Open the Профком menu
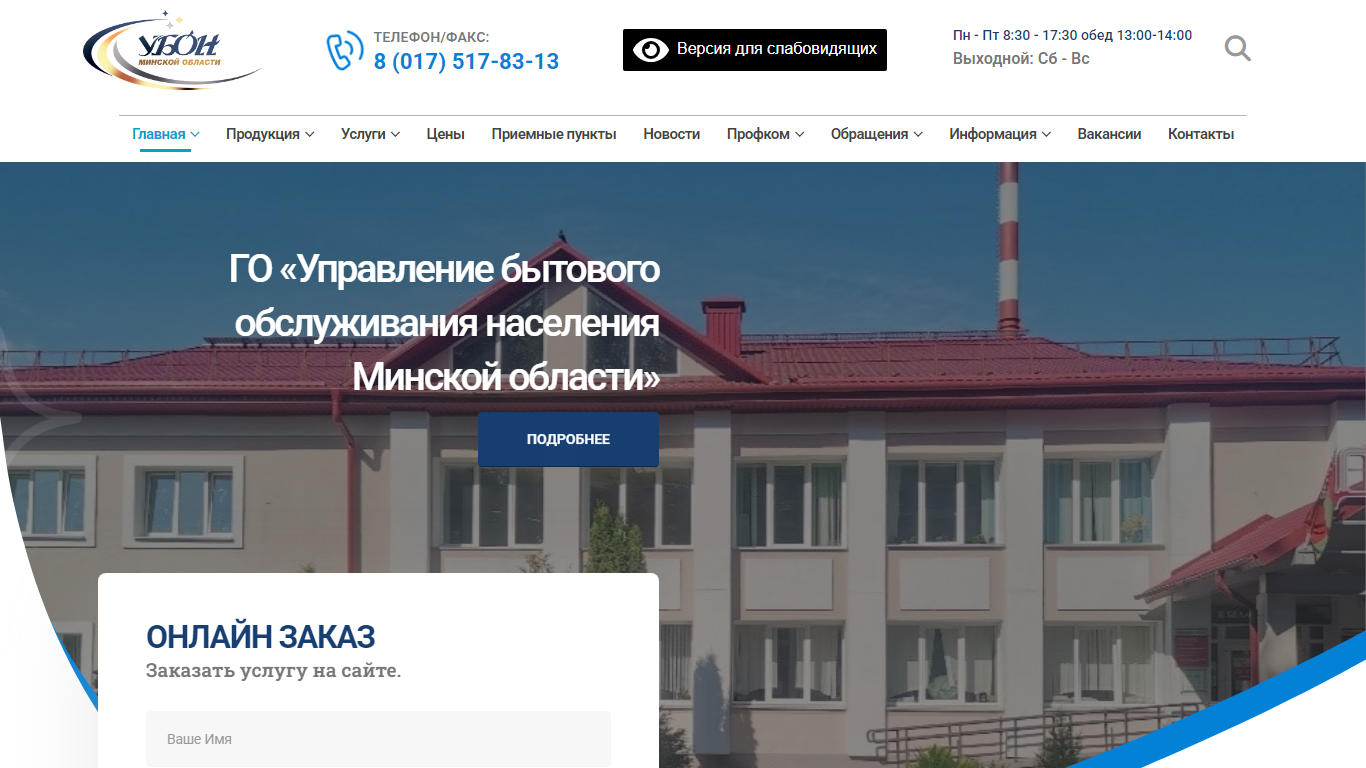Image resolution: width=1366 pixels, height=768 pixels. (x=758, y=134)
